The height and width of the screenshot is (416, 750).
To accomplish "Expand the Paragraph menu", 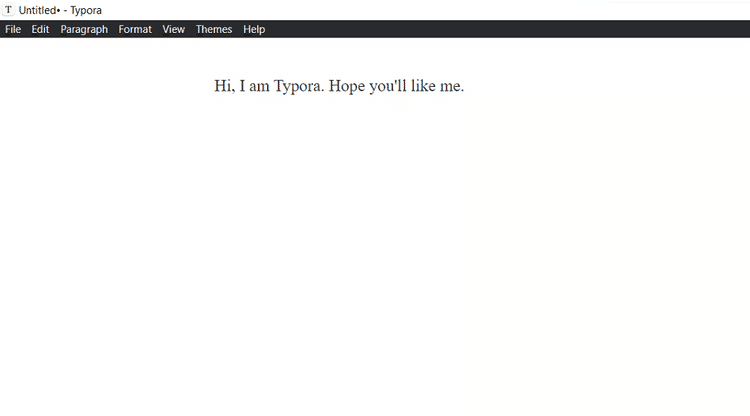I will point(84,29).
